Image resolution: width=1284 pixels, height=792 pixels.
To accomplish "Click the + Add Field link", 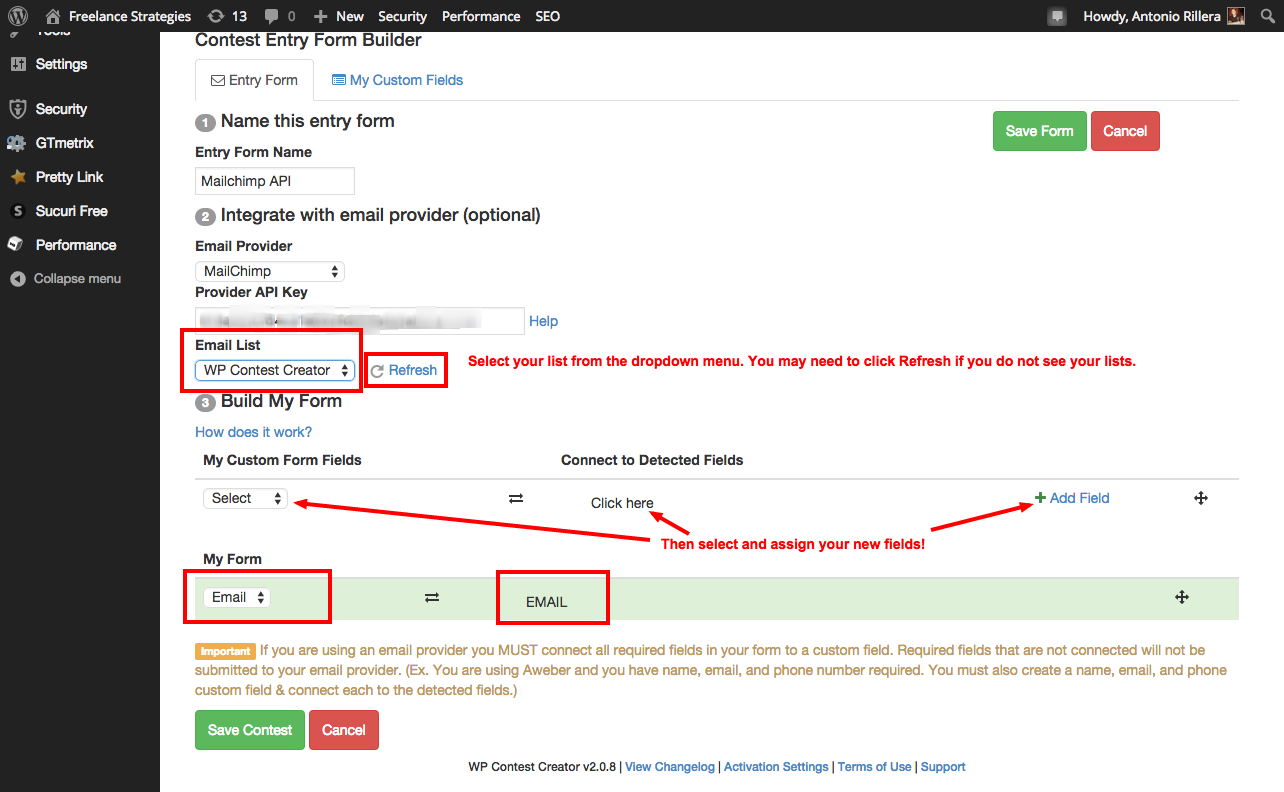I will [x=1072, y=498].
